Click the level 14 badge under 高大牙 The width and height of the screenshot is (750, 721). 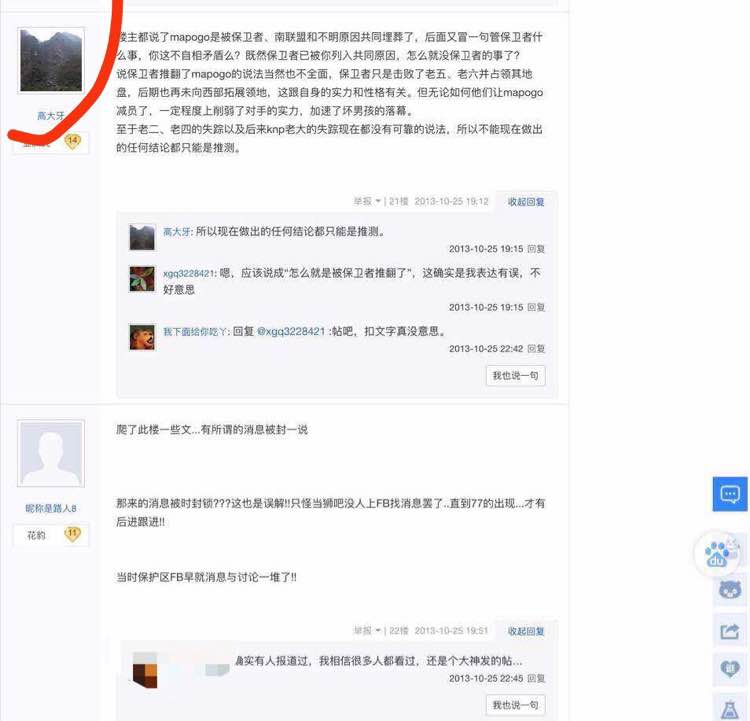(x=72, y=142)
